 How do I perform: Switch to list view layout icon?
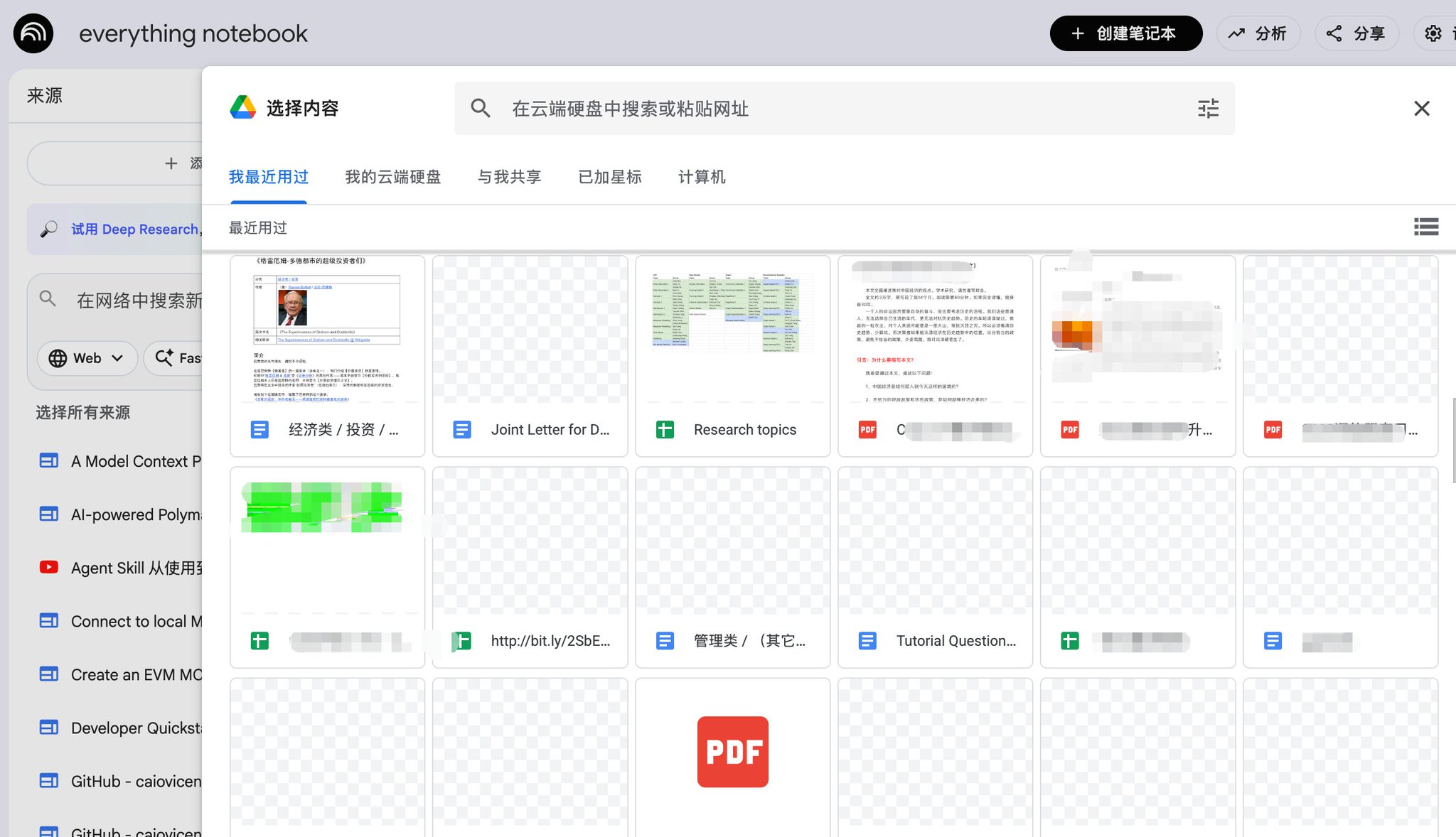(1426, 227)
